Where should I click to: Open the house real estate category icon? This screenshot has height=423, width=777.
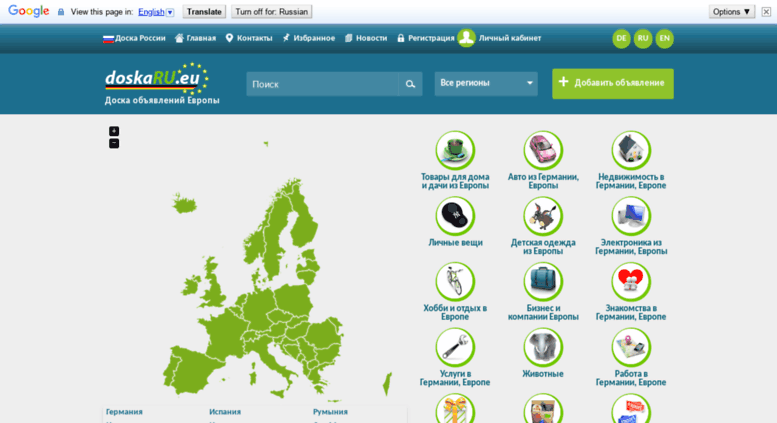pos(630,150)
